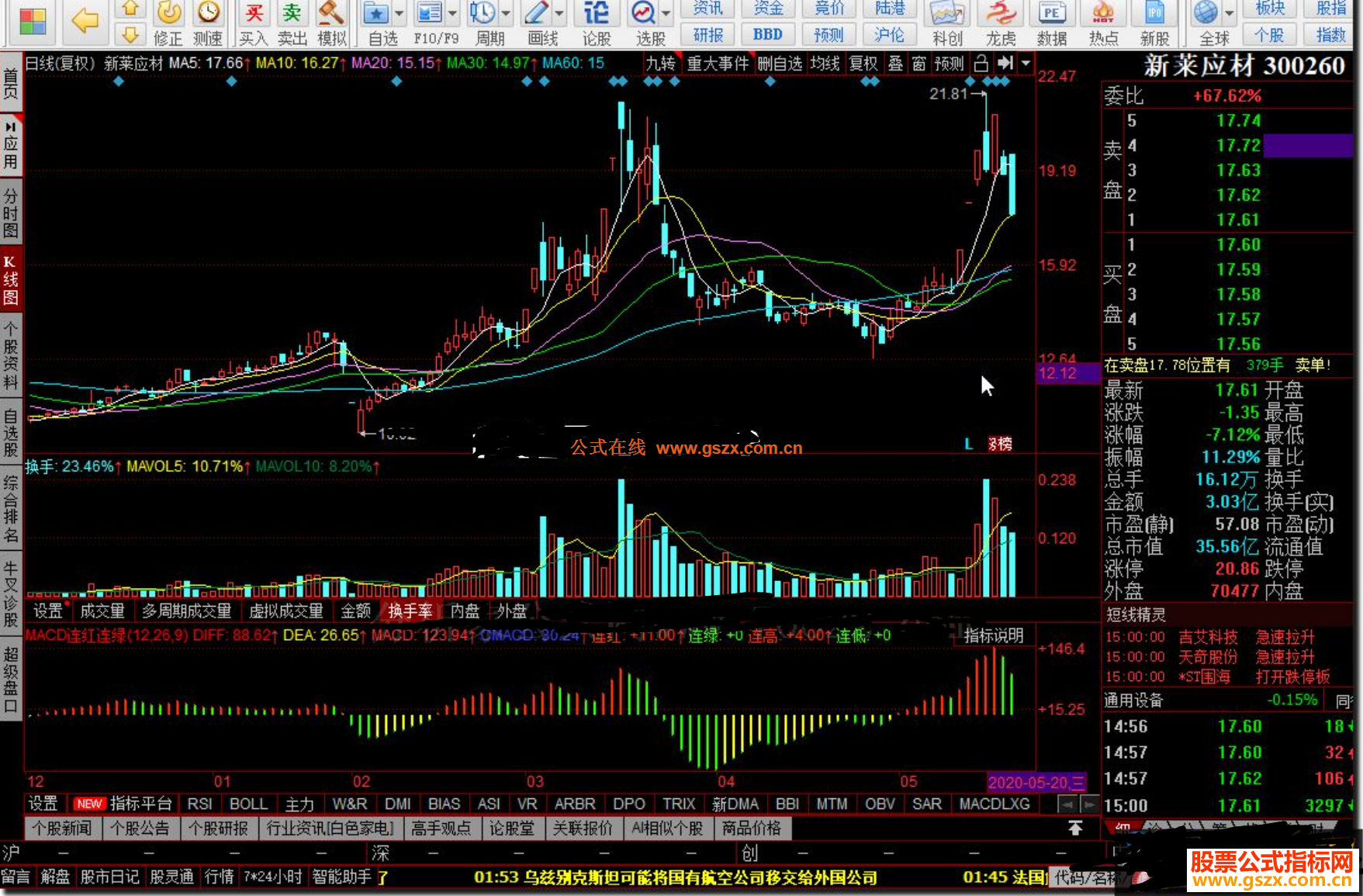This screenshot has height=896, width=1363.
Task: Open the 个股新闻 stock news button
Action: click(62, 829)
